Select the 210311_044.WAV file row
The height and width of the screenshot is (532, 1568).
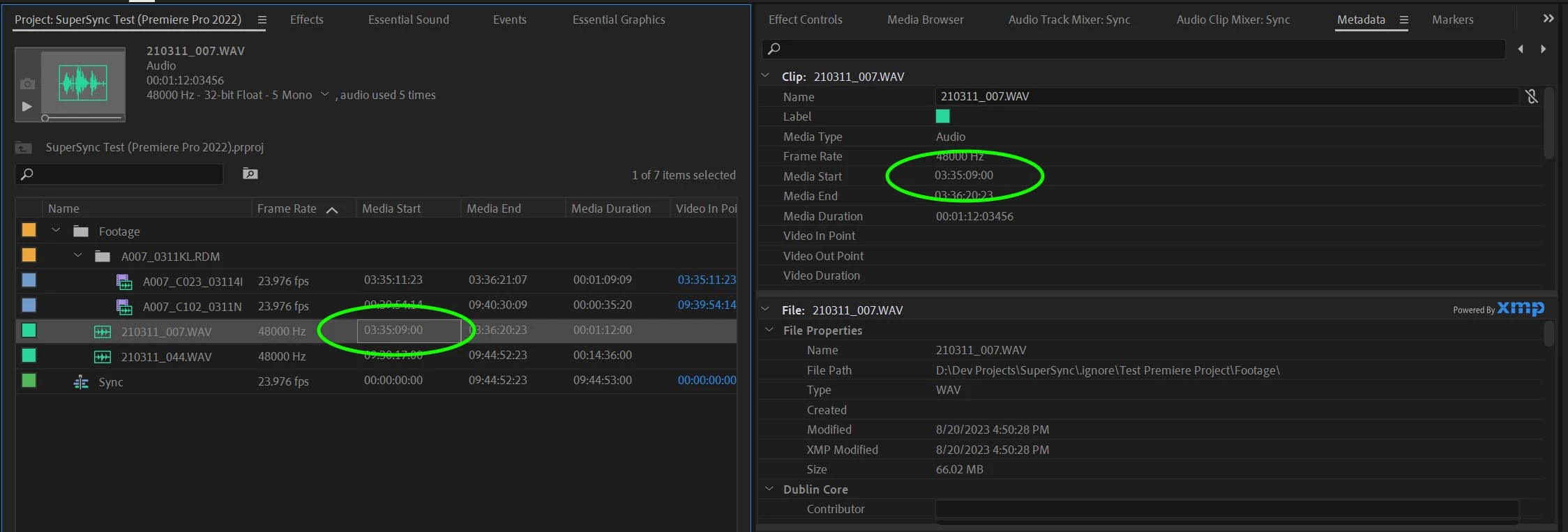coord(376,356)
